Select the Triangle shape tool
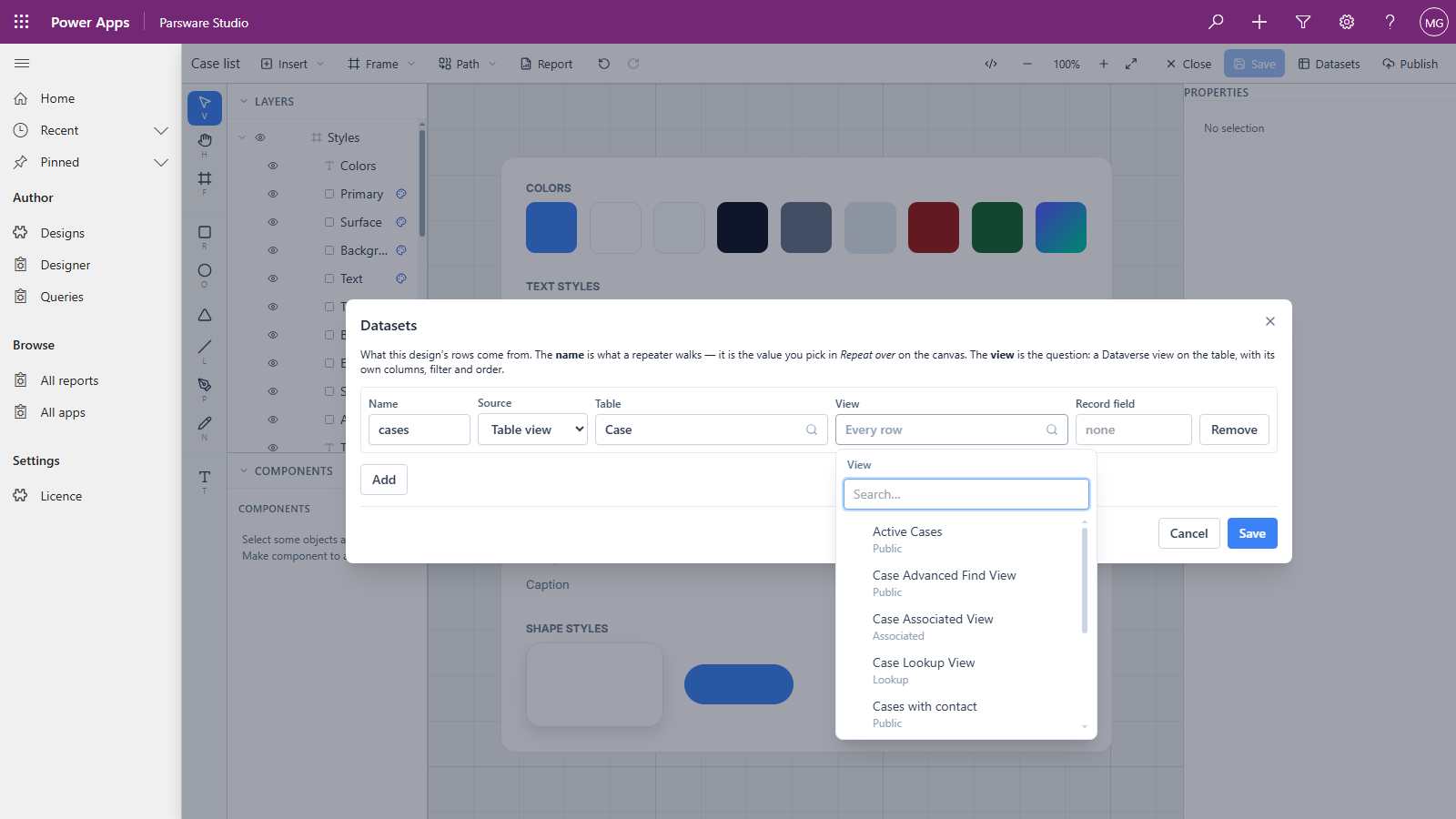Viewport: 1456px width, 819px height. click(205, 315)
